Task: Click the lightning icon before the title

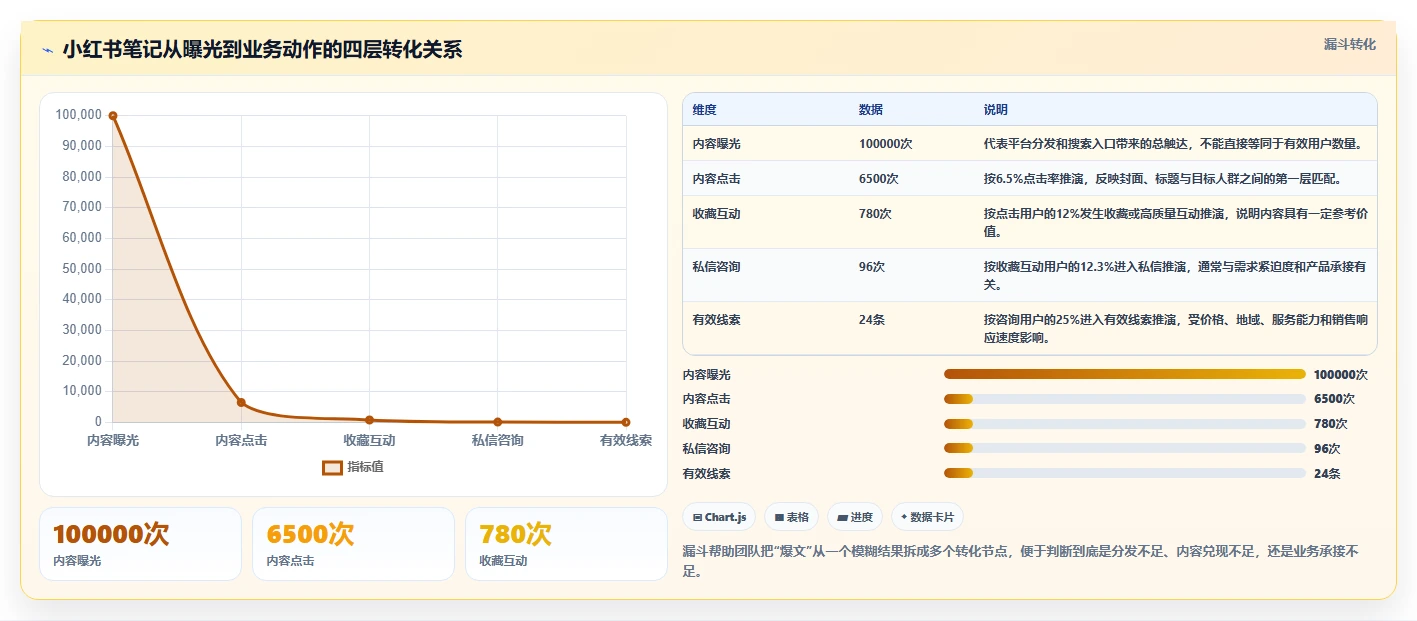Action: pyautogui.click(x=47, y=51)
